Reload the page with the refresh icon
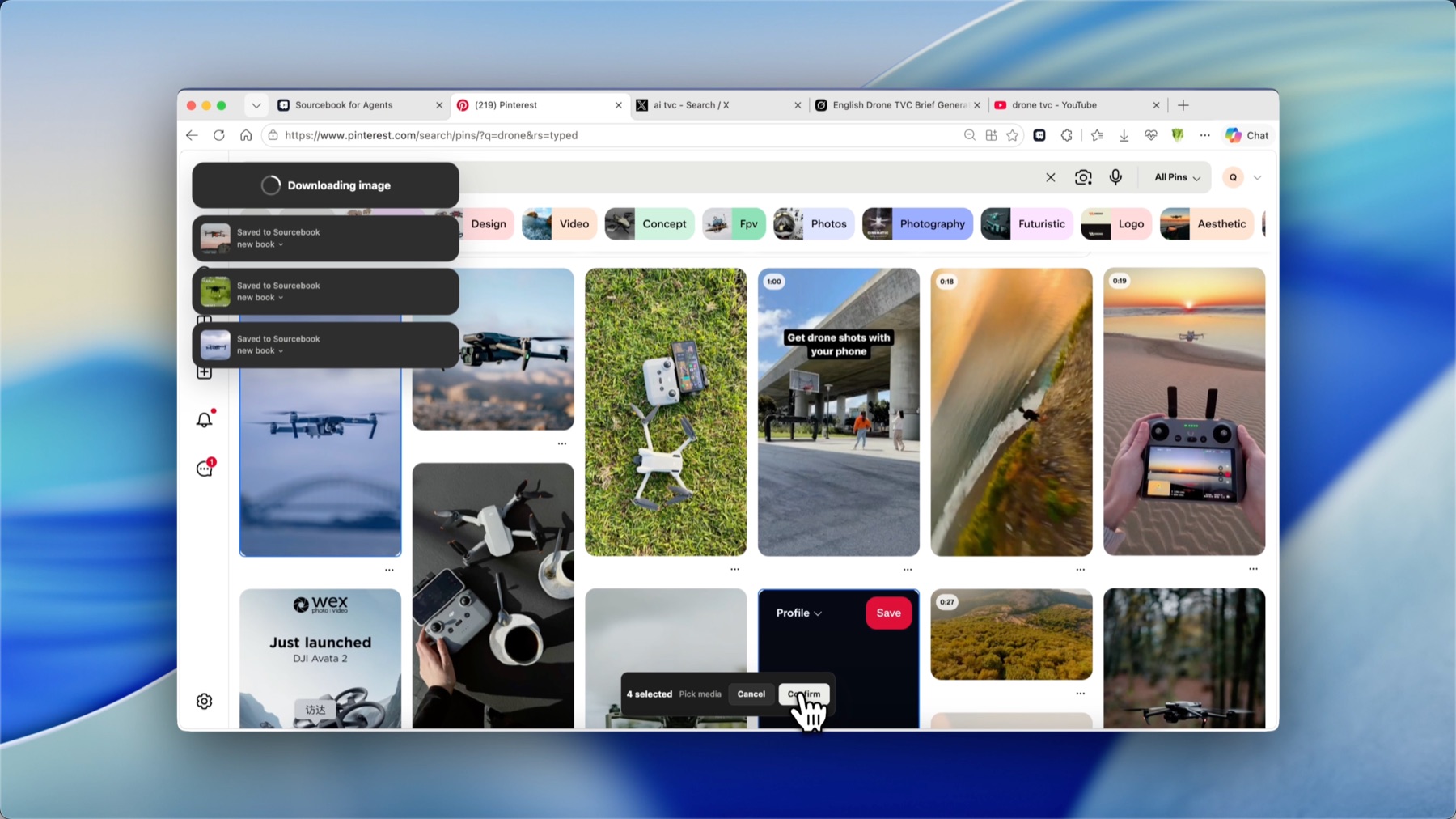Image resolution: width=1456 pixels, height=819 pixels. (x=218, y=135)
